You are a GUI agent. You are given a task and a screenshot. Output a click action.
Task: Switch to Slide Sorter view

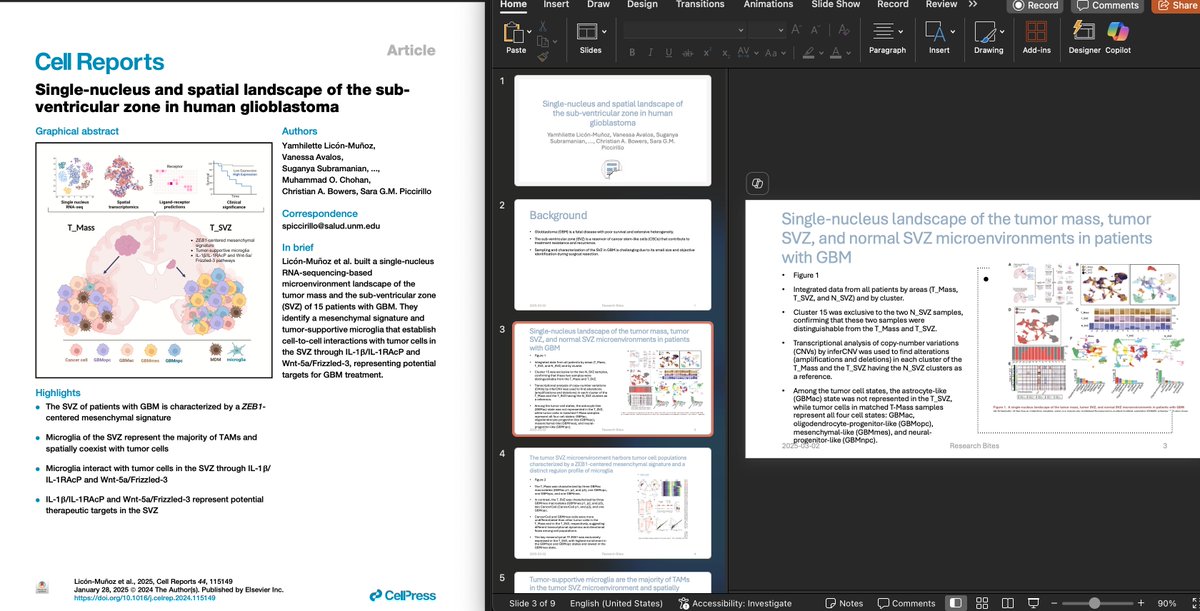point(982,603)
